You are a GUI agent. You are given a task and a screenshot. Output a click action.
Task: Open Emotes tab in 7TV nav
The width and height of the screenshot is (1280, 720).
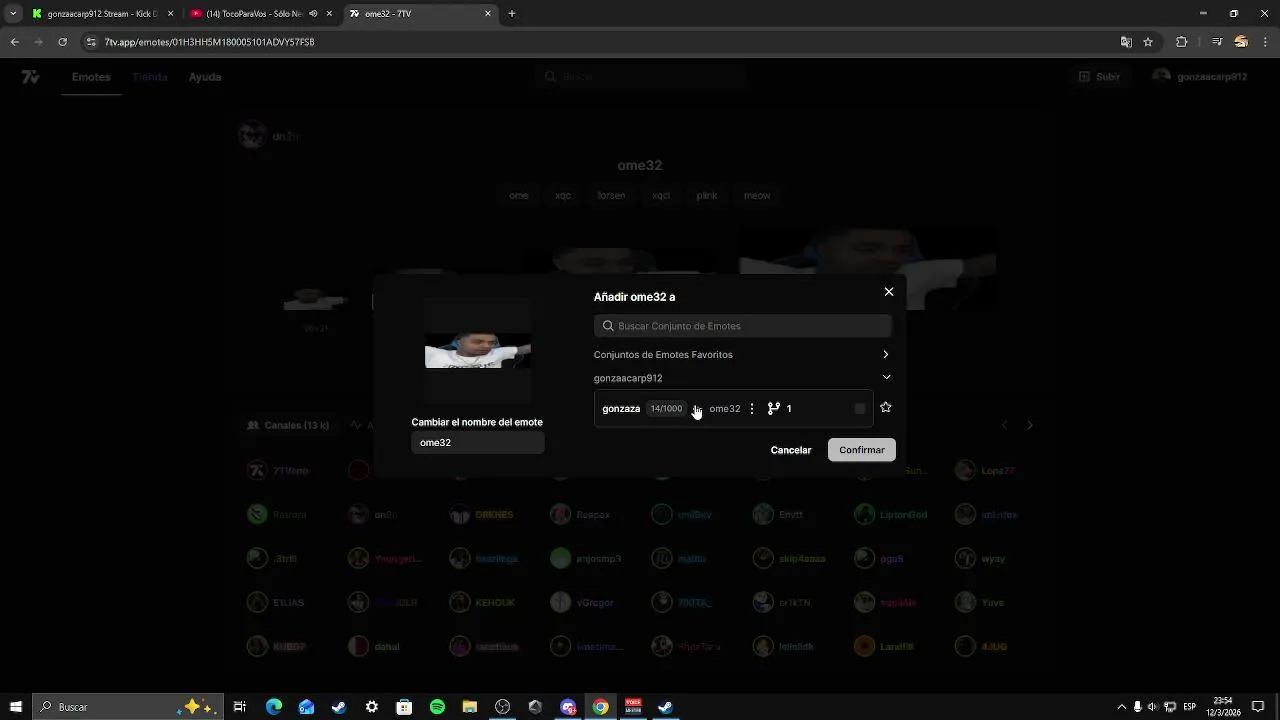point(91,77)
